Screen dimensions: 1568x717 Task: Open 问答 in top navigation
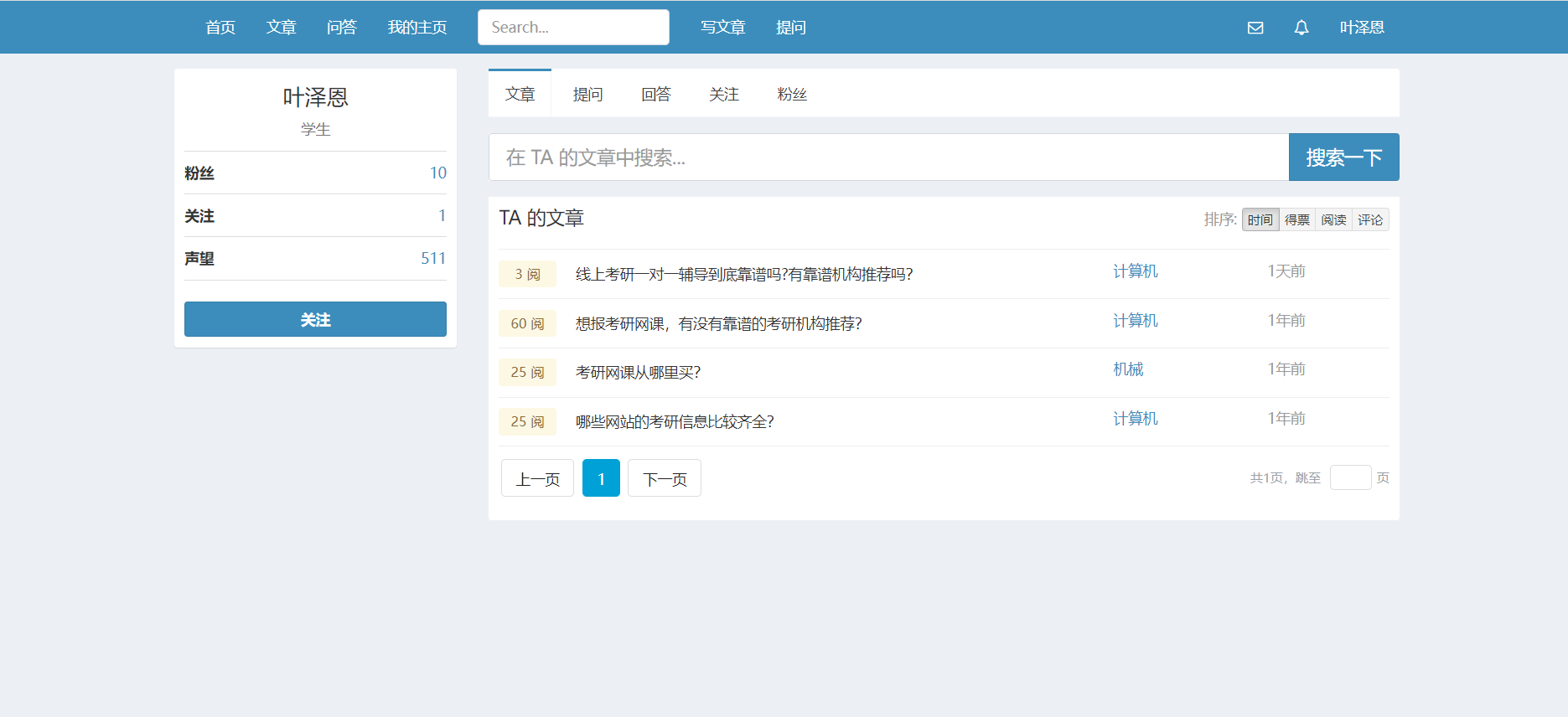coord(342,28)
